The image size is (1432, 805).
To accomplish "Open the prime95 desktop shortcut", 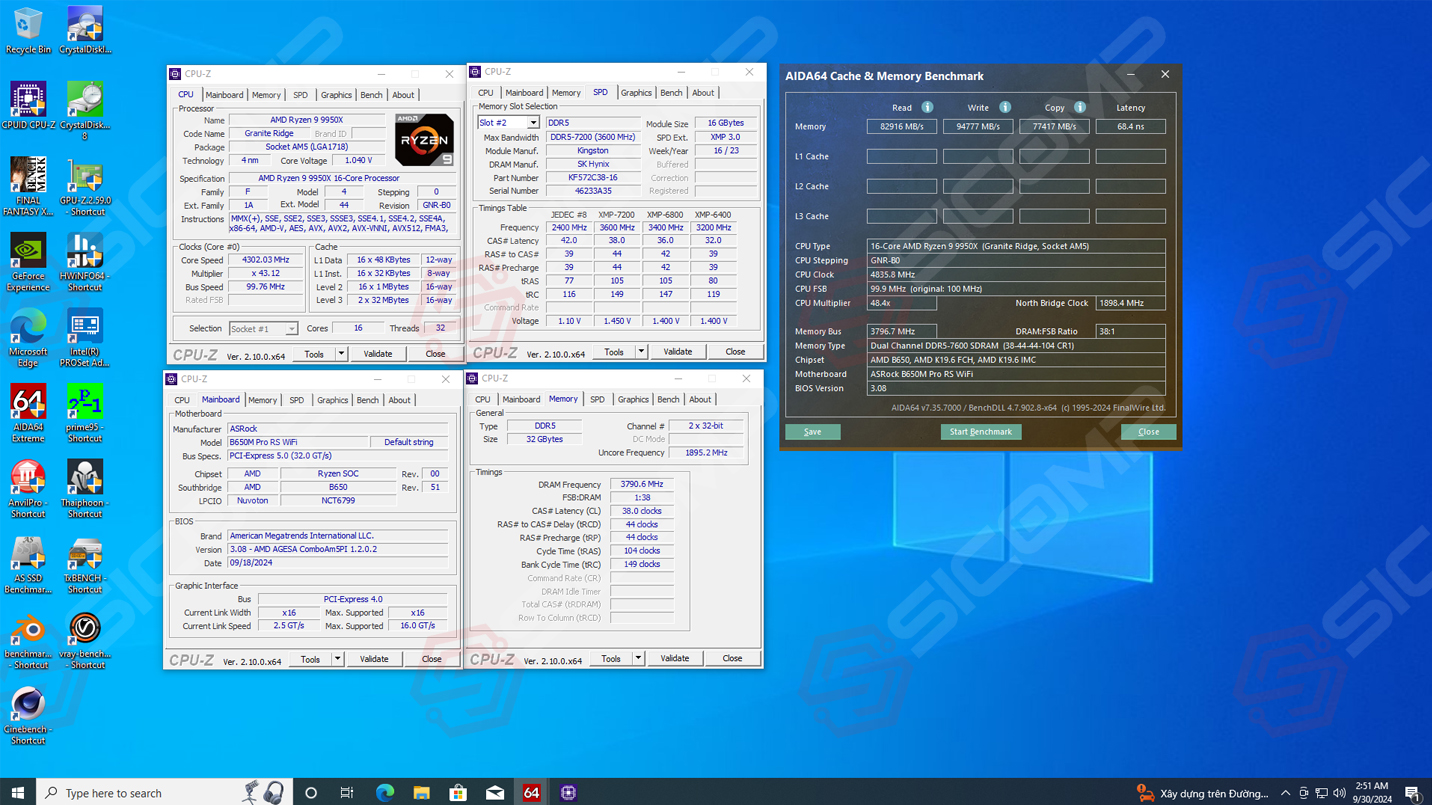I will [x=85, y=404].
